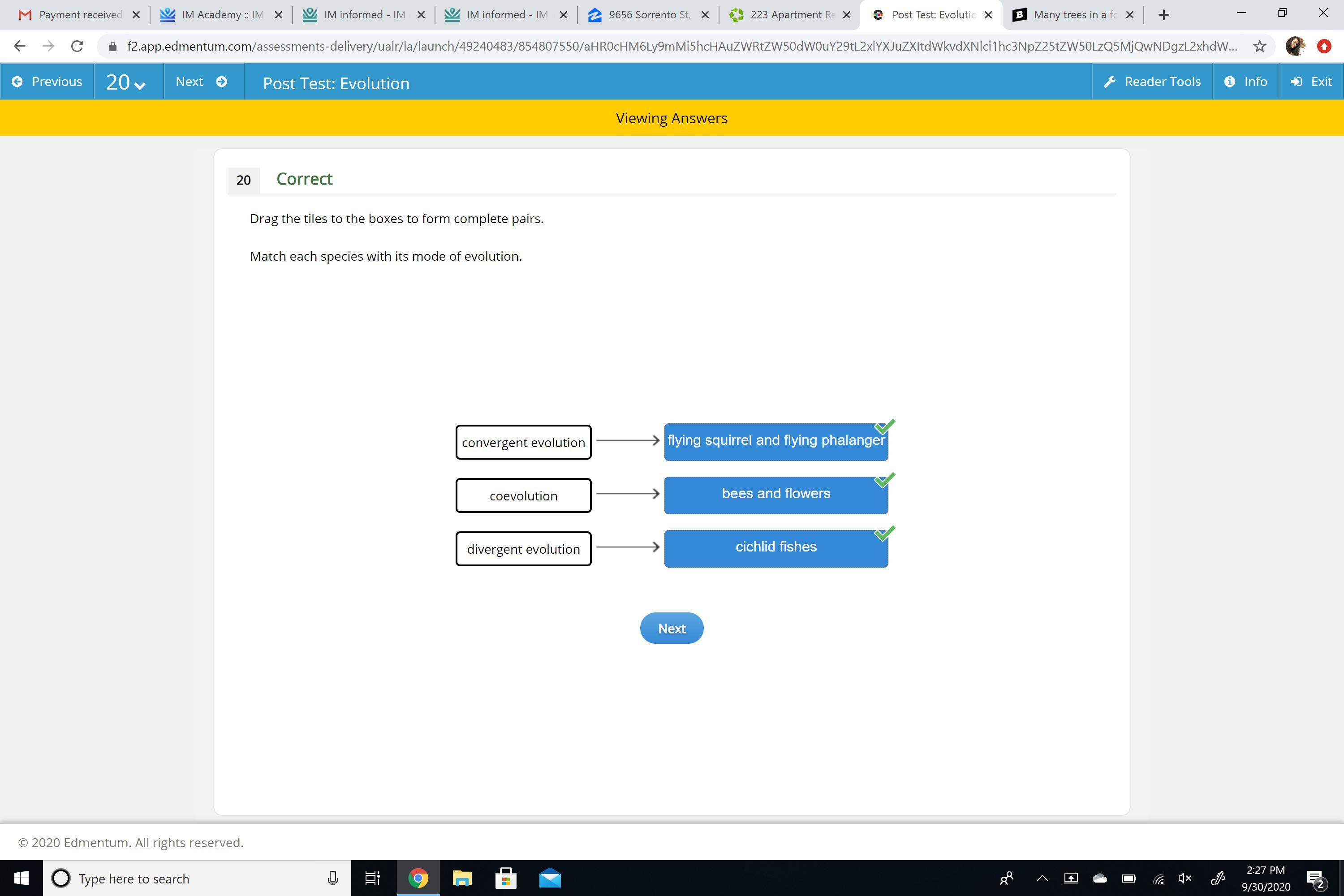Open Chrome profile avatar
The image size is (1344, 896).
[x=1295, y=46]
